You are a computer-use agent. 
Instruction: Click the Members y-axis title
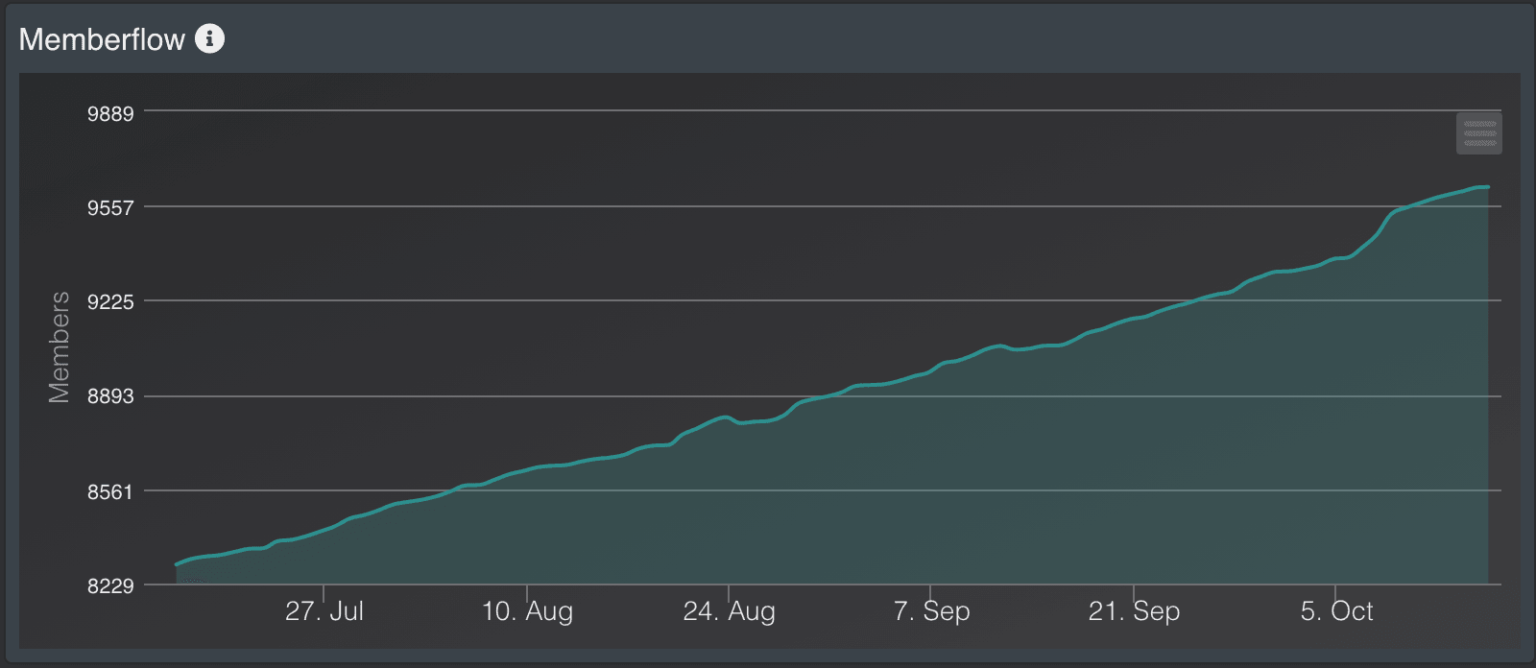coord(60,347)
